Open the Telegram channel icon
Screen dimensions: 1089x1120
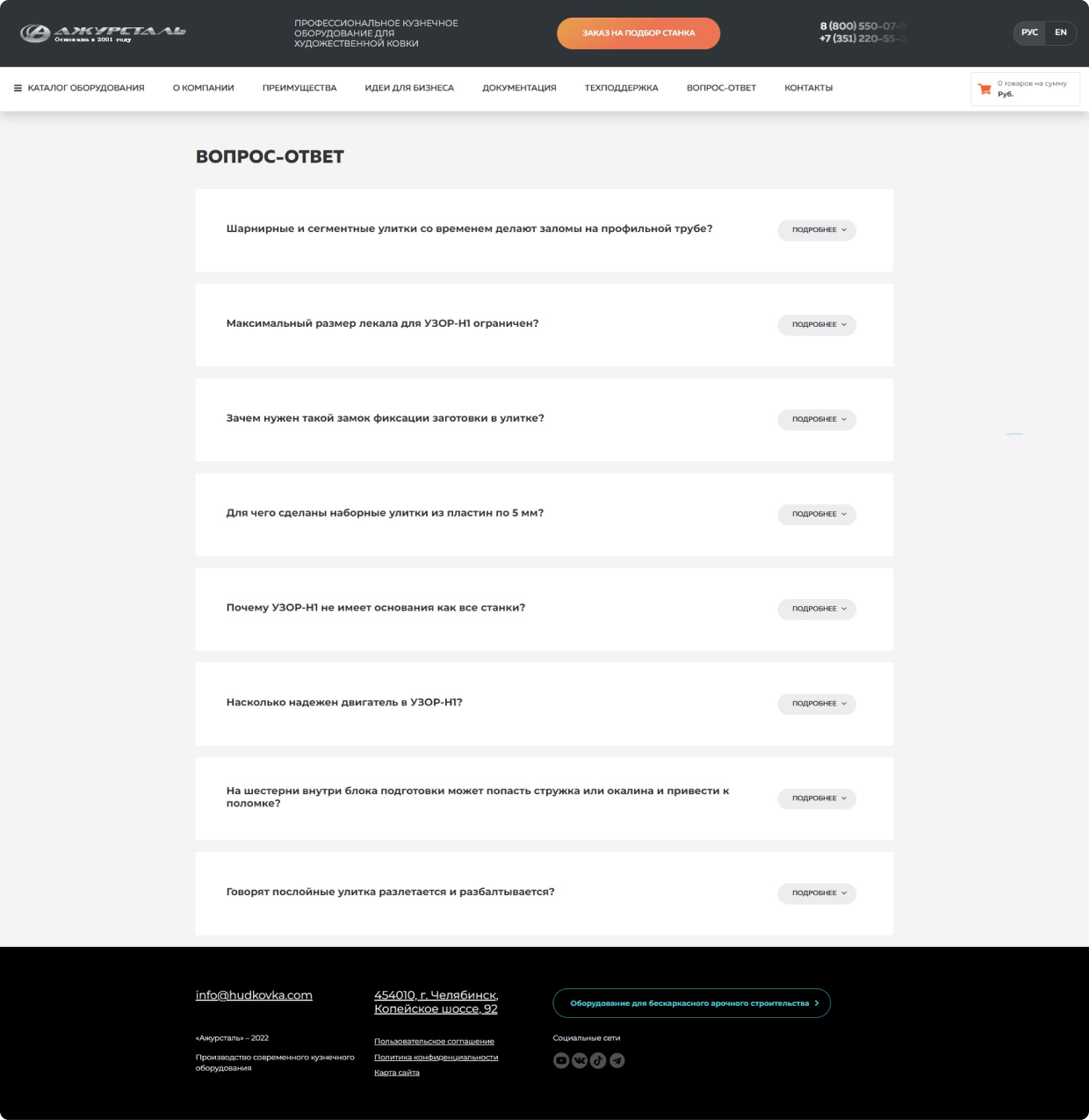(x=617, y=1060)
